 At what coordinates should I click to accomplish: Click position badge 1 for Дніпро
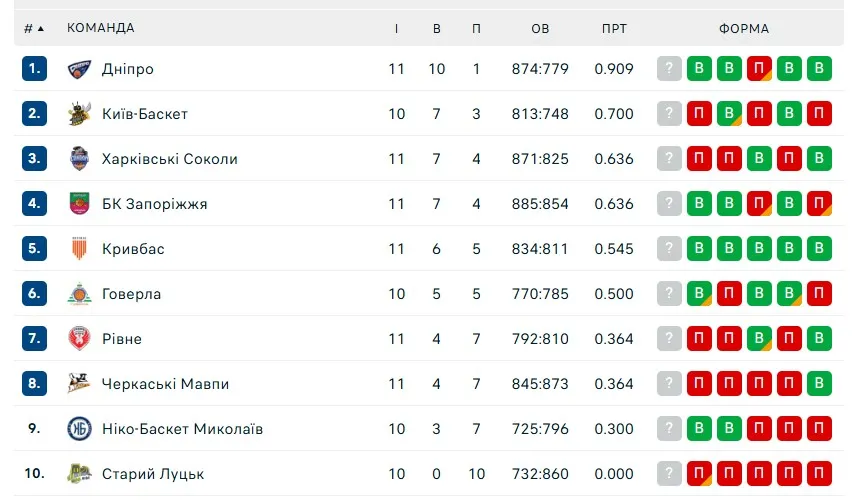(x=35, y=69)
